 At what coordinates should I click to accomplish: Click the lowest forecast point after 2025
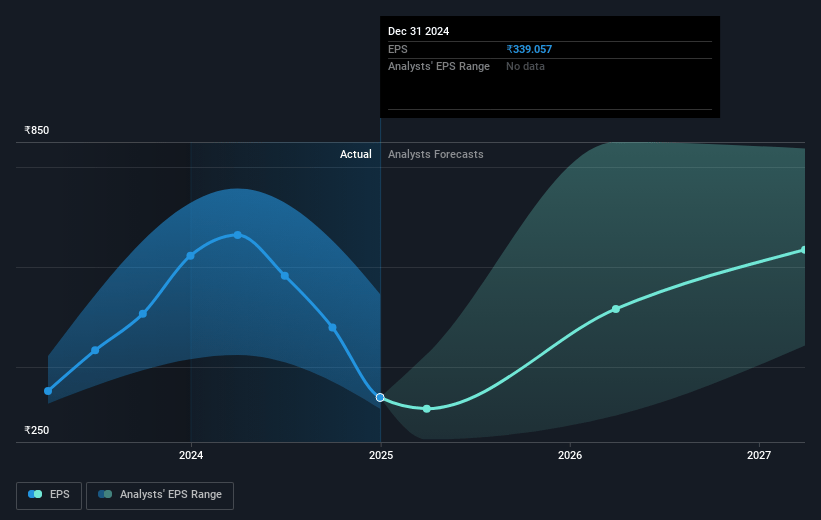tap(427, 408)
